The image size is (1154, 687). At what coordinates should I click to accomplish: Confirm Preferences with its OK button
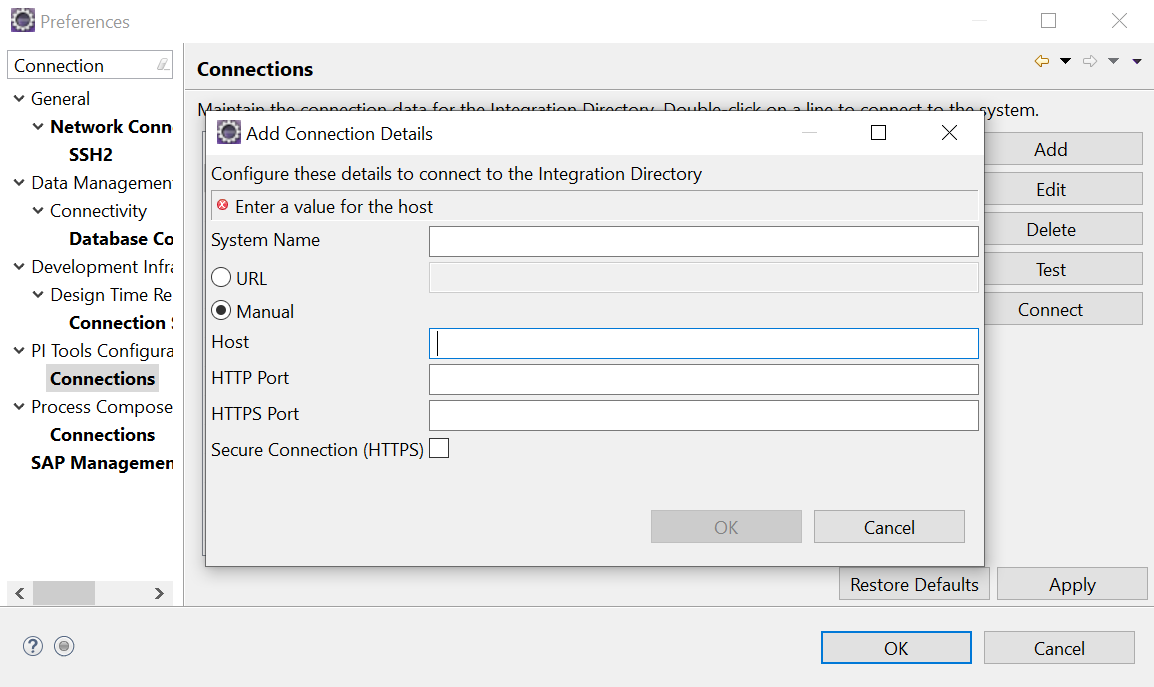click(896, 647)
